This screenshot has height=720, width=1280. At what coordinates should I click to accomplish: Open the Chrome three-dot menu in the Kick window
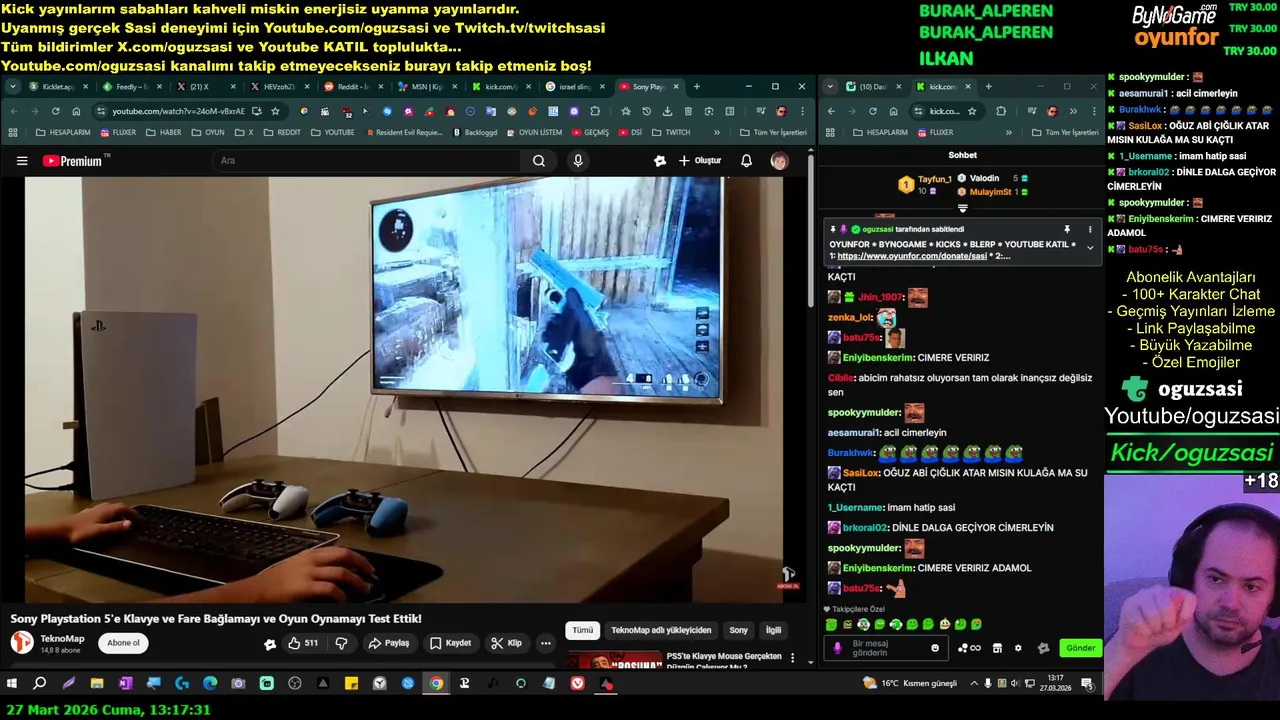[x=1093, y=111]
